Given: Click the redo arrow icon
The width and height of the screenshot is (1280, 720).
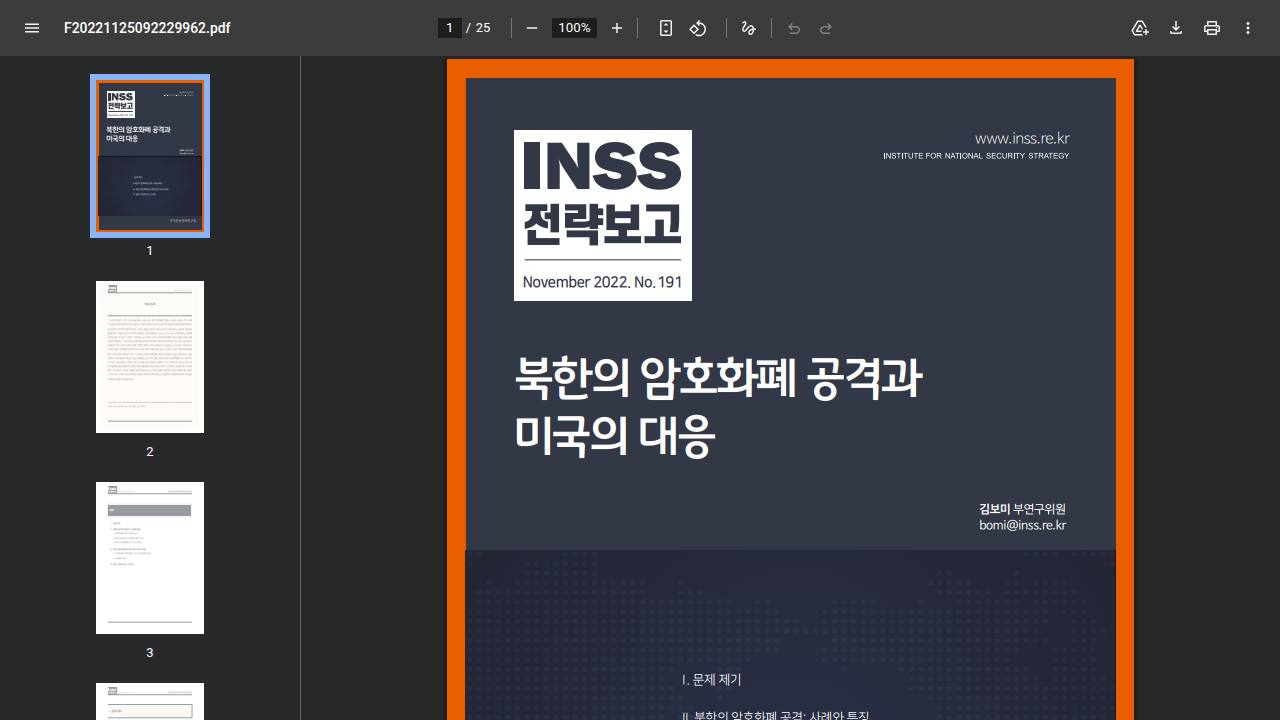Looking at the screenshot, I should click(826, 28).
